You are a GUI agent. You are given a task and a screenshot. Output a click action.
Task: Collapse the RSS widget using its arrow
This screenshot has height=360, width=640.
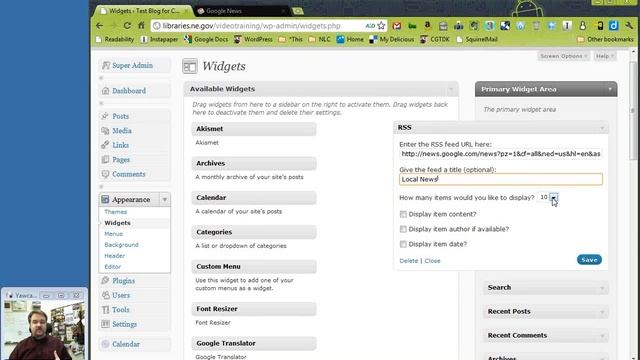pos(602,128)
